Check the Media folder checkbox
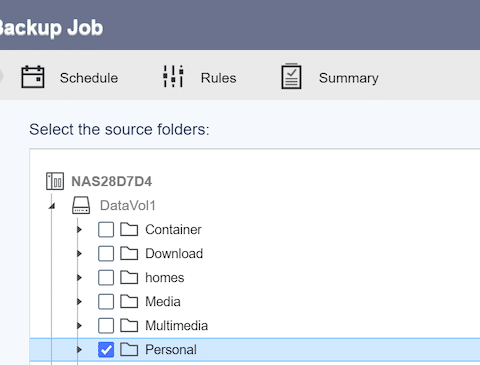The height and width of the screenshot is (365, 480). 106,302
